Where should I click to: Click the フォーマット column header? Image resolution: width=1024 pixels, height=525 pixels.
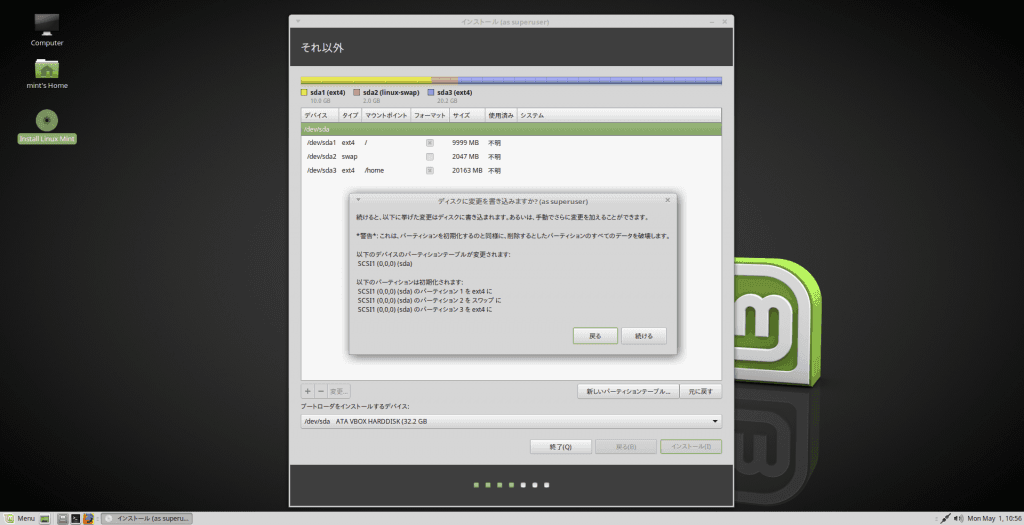pos(430,115)
